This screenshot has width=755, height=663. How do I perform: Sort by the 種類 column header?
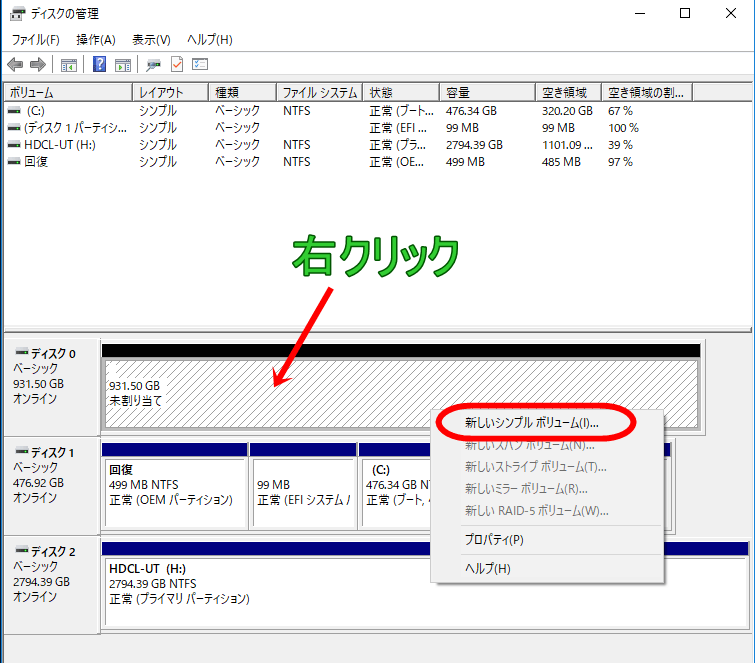(243, 92)
